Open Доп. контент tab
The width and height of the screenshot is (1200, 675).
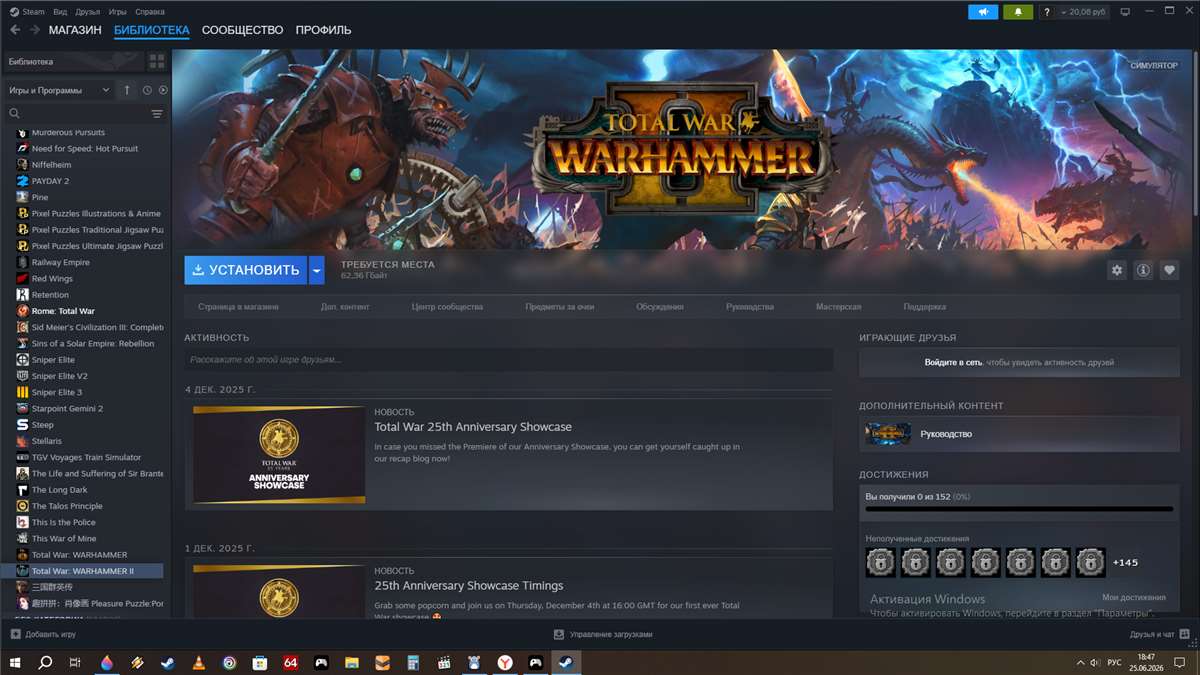pyautogui.click(x=345, y=307)
